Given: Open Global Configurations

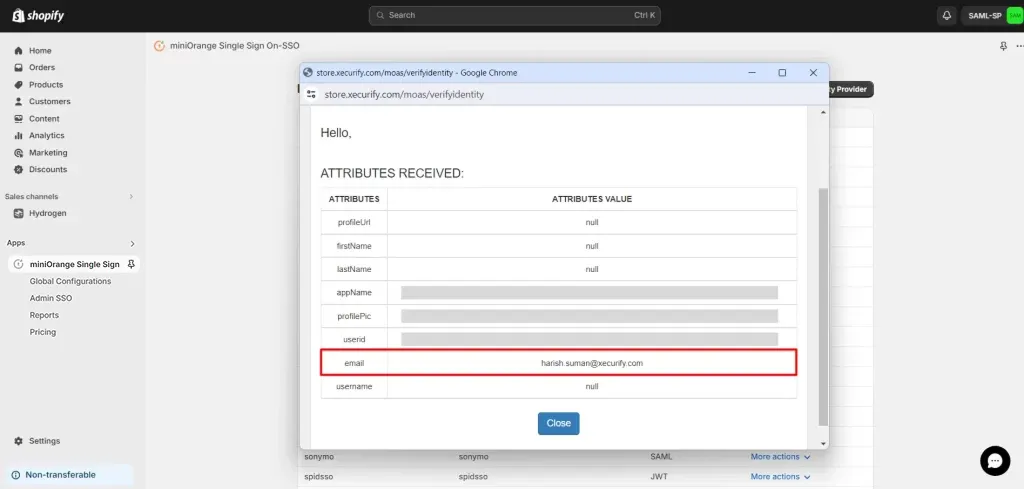Looking at the screenshot, I should tap(71, 281).
